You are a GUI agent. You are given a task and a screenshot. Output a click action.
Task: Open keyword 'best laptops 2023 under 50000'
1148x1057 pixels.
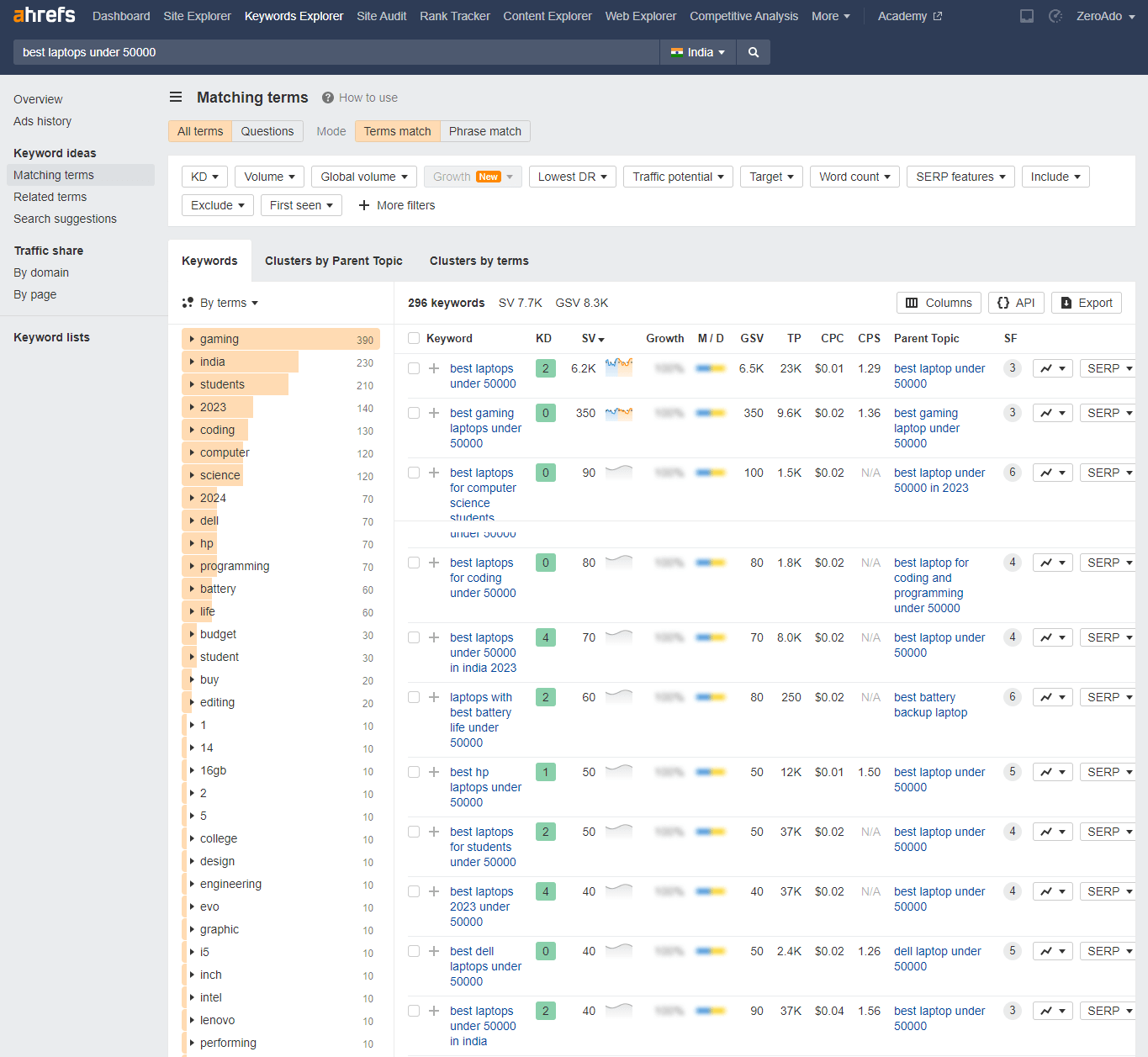(x=481, y=906)
